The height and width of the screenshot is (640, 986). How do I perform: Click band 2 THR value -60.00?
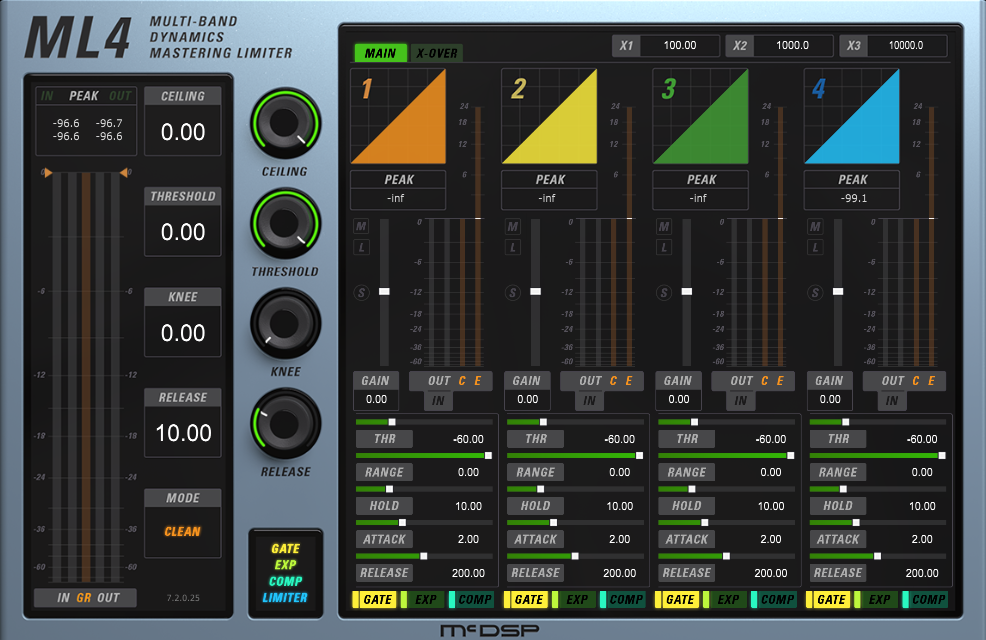619,439
